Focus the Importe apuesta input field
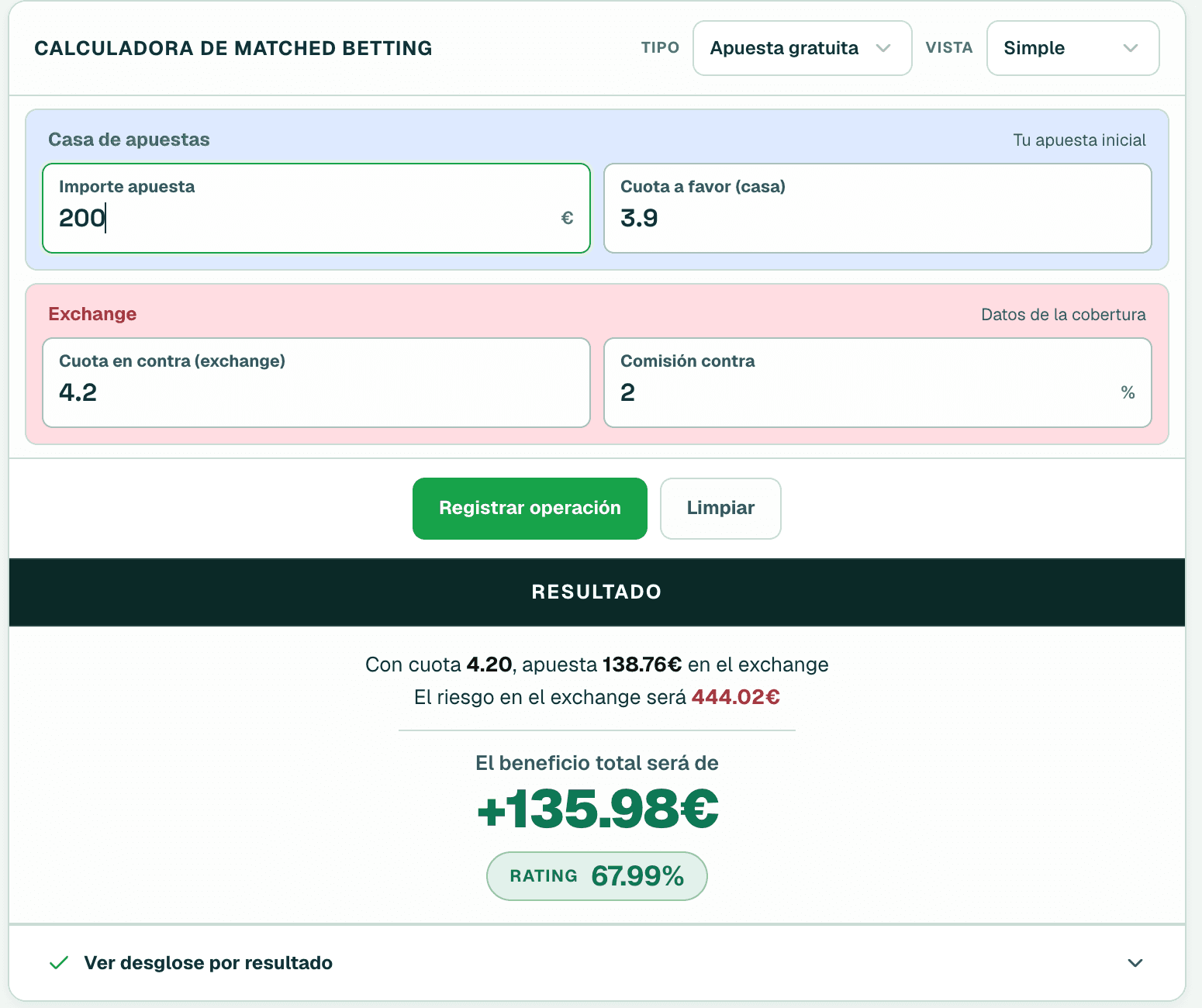This screenshot has width=1202, height=1008. point(316,208)
